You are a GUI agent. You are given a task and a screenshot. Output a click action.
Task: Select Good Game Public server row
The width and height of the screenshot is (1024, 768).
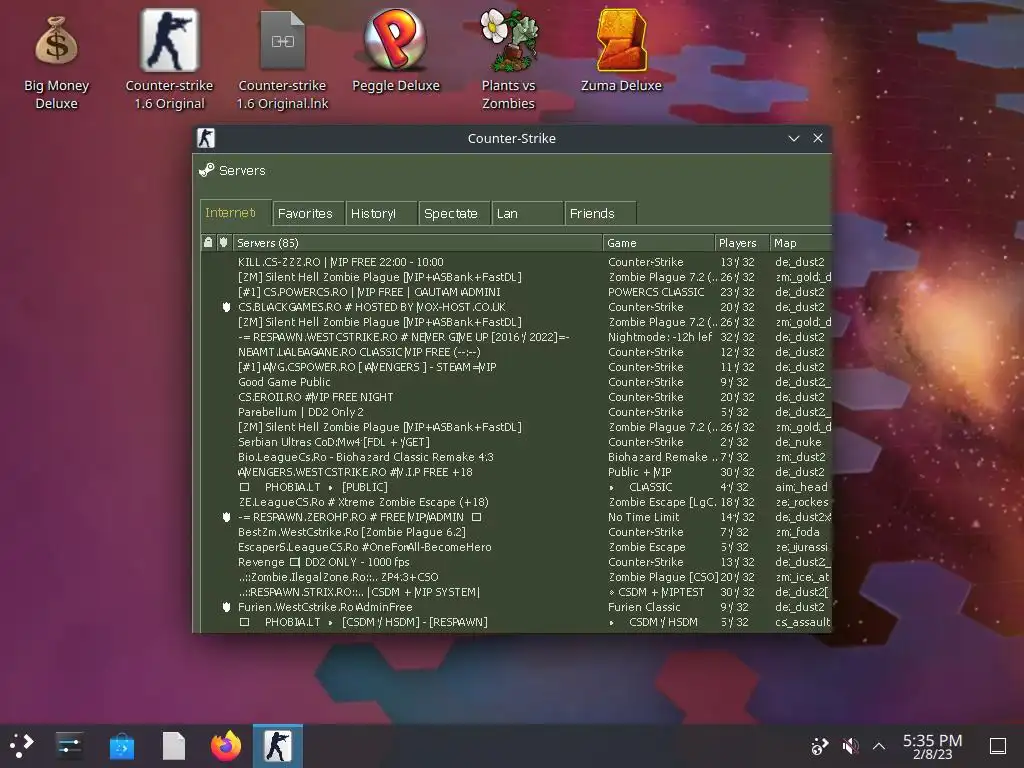point(516,382)
